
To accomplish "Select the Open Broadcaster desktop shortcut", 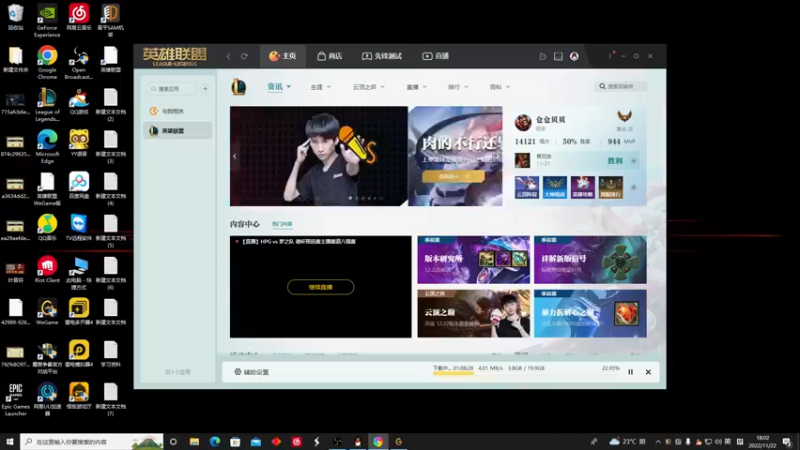I will point(79,63).
